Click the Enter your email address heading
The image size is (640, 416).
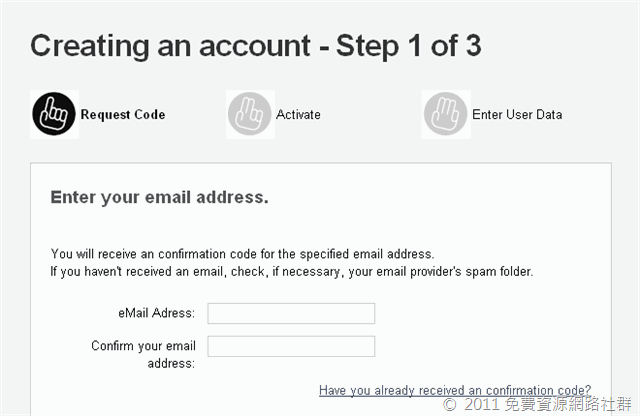(160, 198)
